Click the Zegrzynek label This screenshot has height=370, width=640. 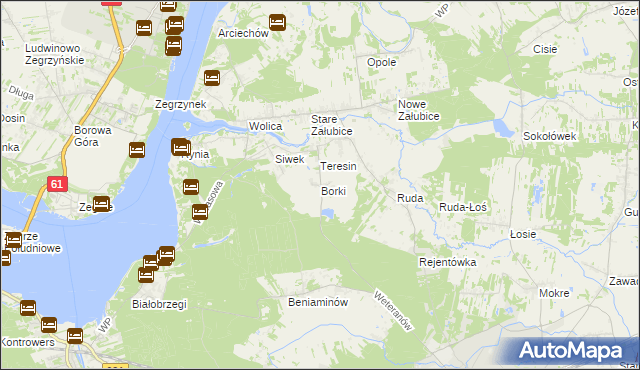(181, 104)
